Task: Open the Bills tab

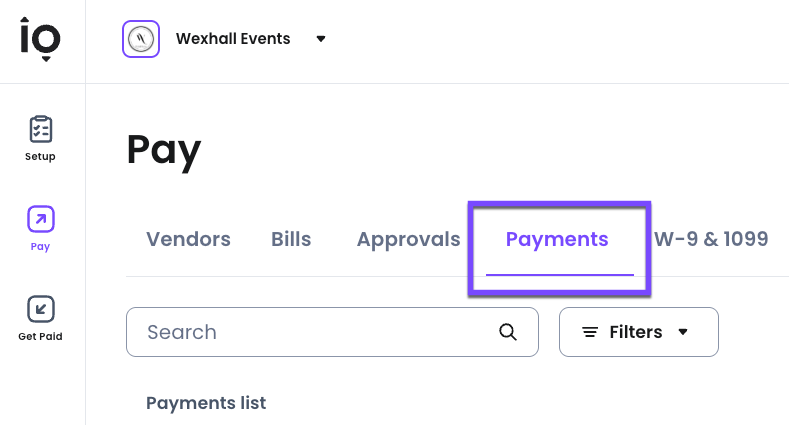Action: [x=291, y=240]
